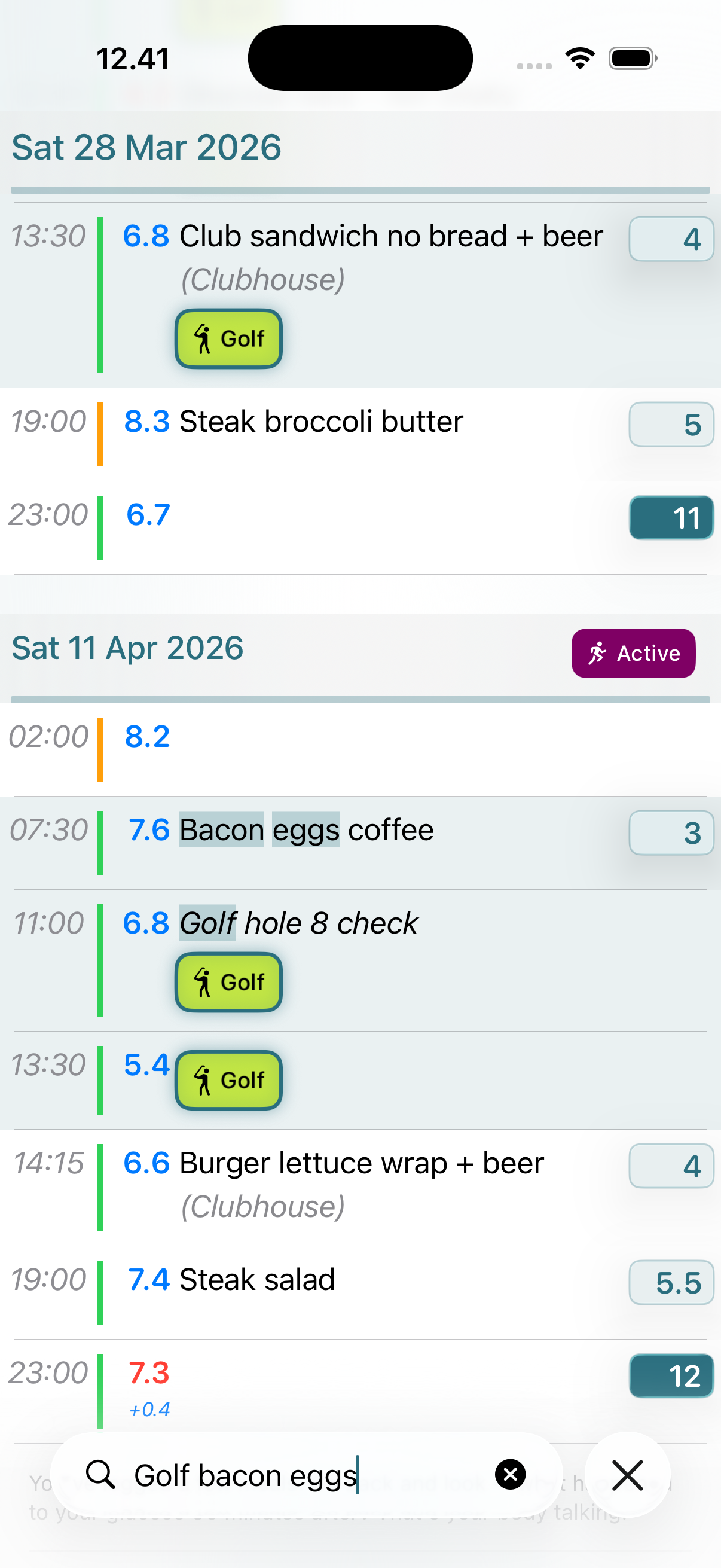Dismiss search with the X button

pos(627,1475)
